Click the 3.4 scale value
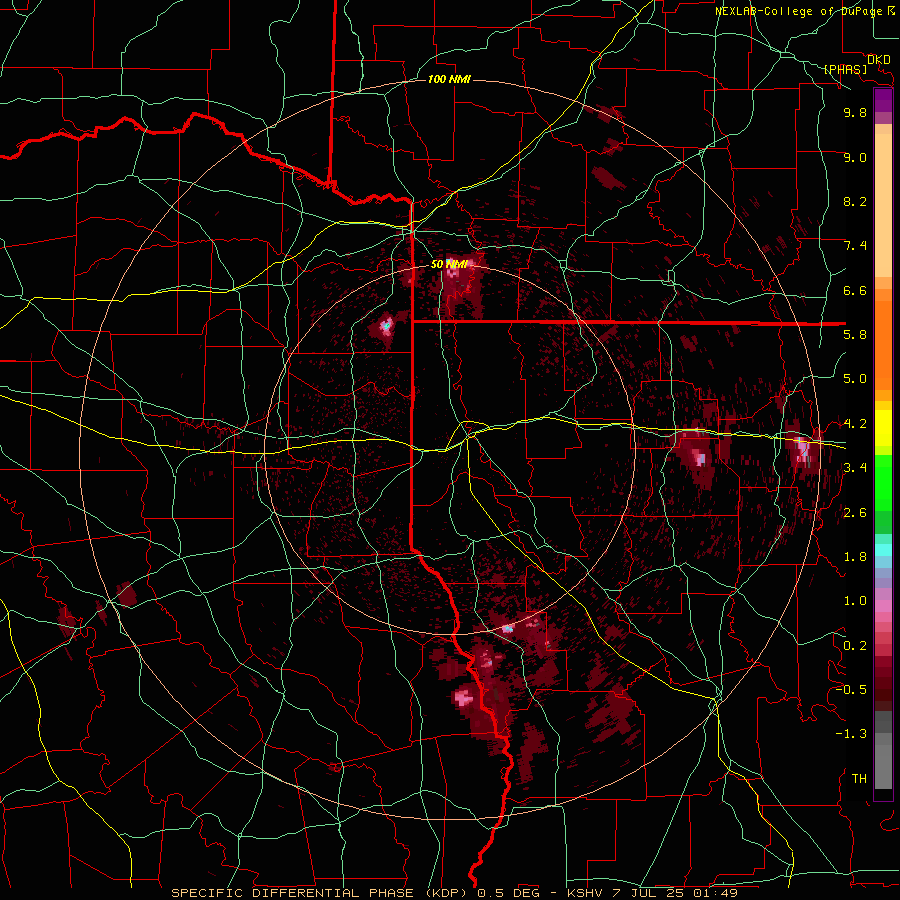The width and height of the screenshot is (900, 900). pos(855,468)
